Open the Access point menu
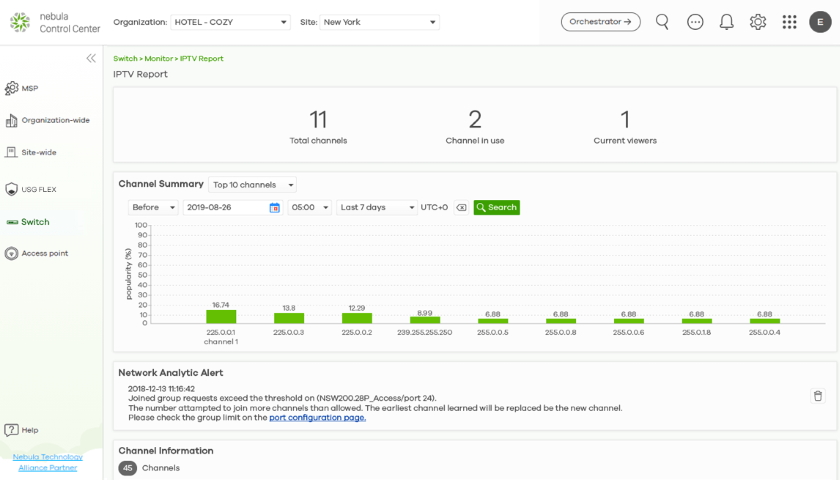 45,253
